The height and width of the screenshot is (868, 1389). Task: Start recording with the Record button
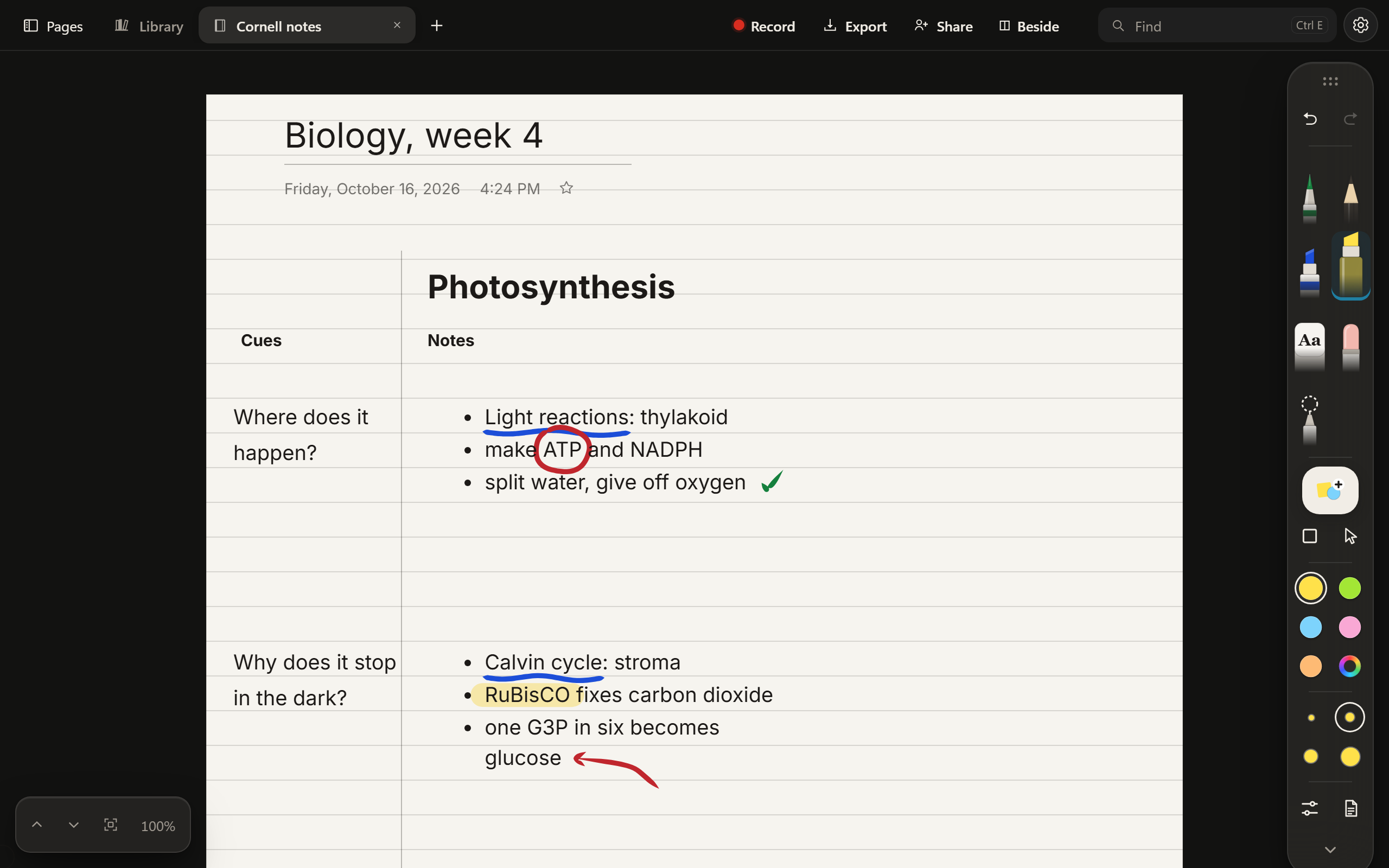(x=764, y=26)
